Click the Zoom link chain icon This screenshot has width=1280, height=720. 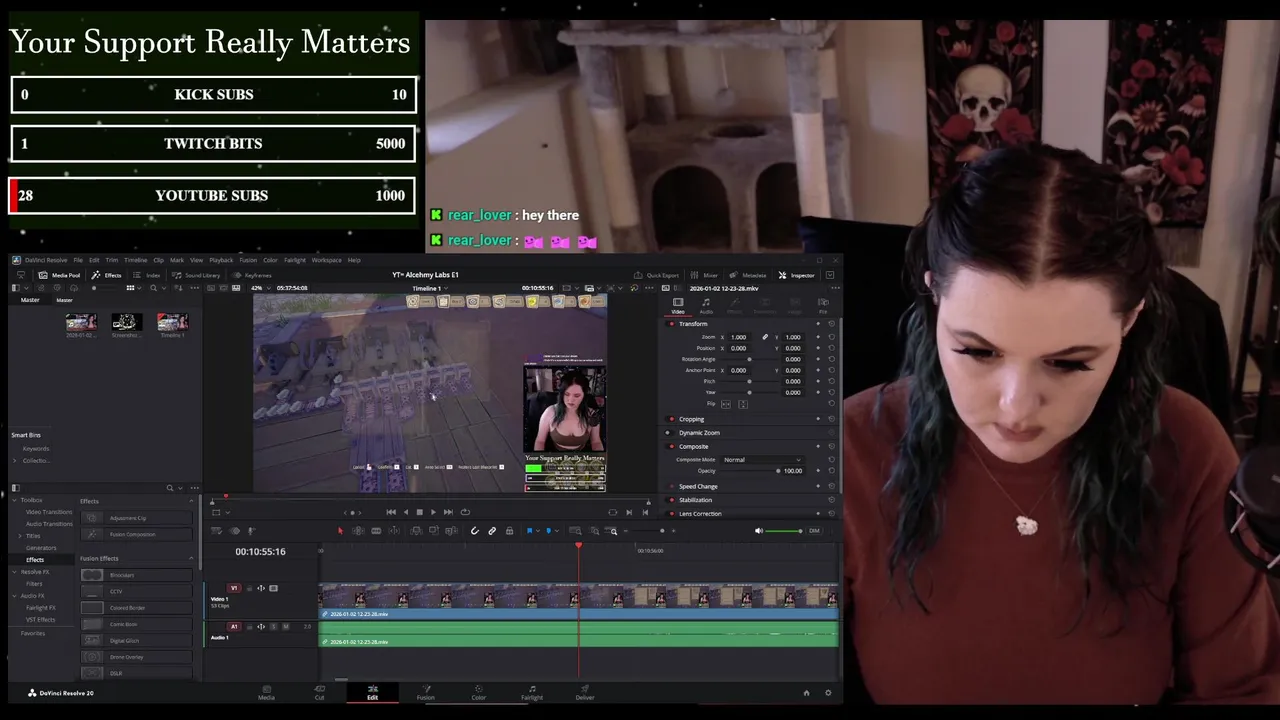pyautogui.click(x=765, y=337)
